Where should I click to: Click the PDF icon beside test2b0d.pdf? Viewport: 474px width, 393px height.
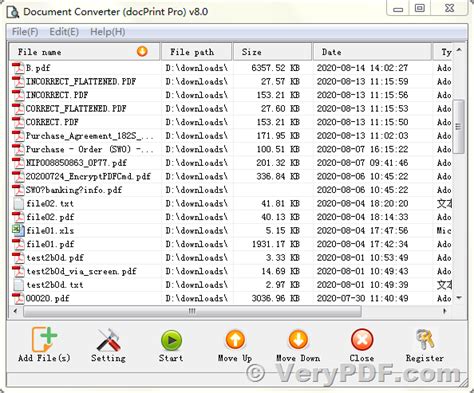18,258
